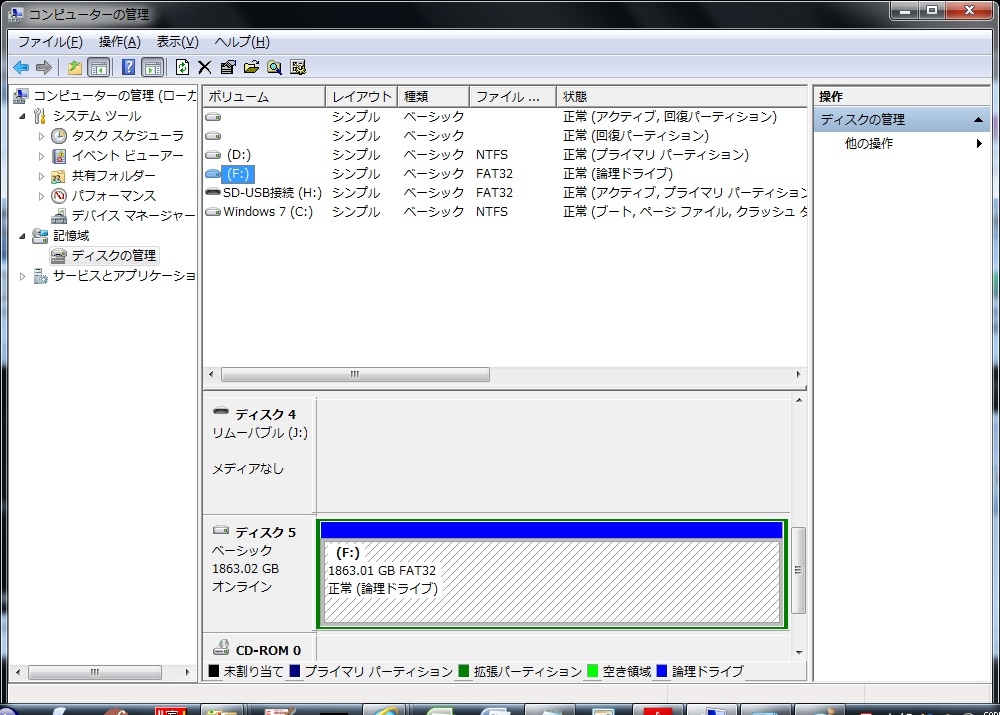Click the open folder toolbar icon
The height and width of the screenshot is (715, 1000).
251,67
